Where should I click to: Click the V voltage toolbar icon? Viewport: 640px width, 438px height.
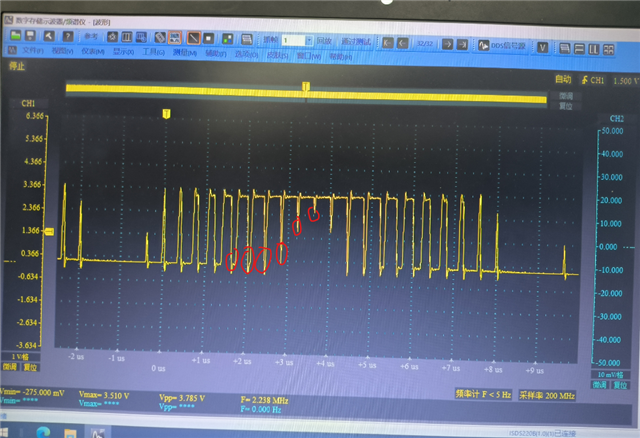542,47
